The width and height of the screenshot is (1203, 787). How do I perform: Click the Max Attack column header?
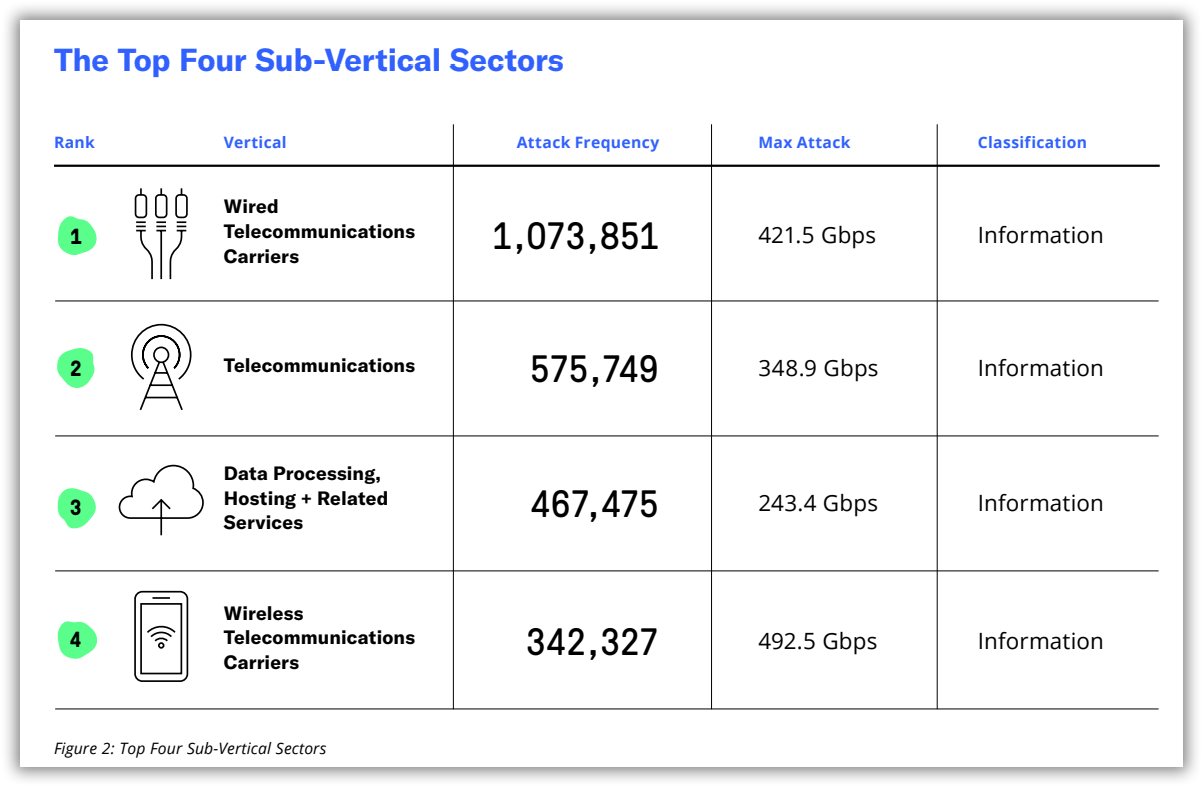(x=804, y=142)
